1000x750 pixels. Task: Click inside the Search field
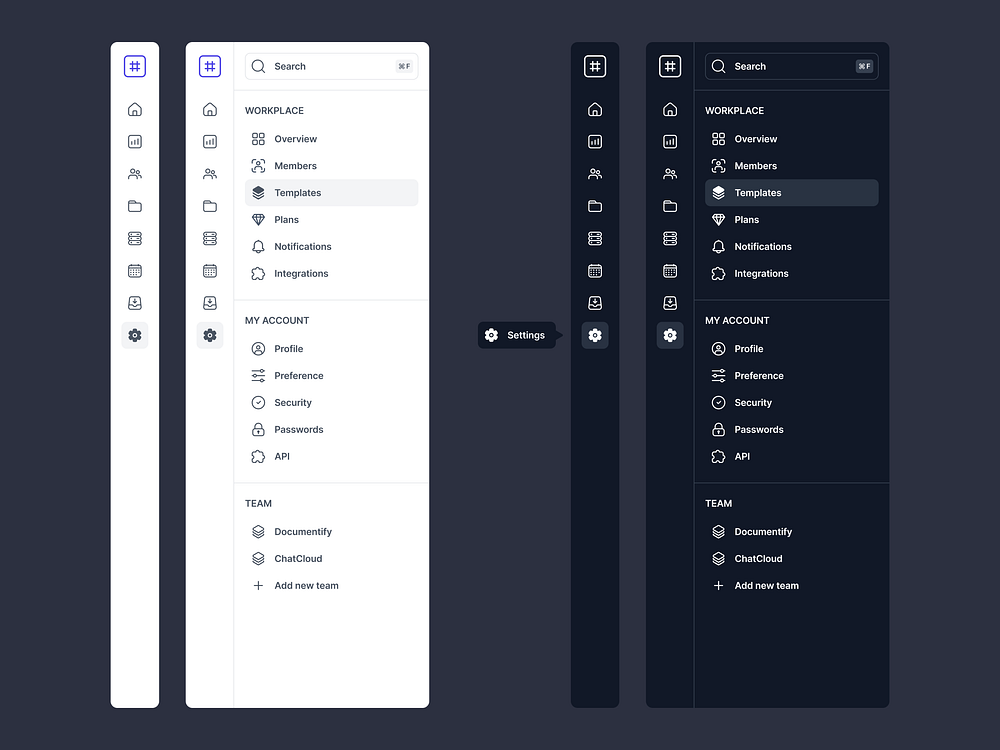[331, 66]
